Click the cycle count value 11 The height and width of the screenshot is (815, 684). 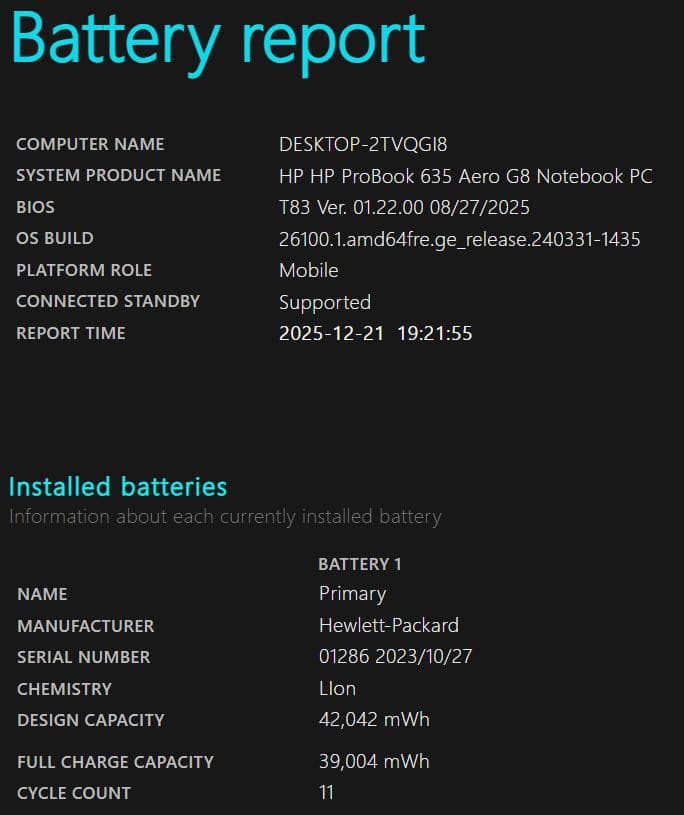pos(326,792)
